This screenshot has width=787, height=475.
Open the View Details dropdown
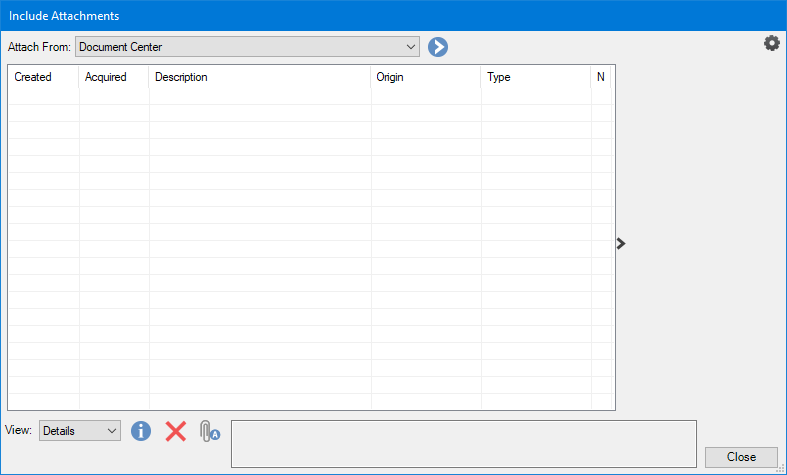(x=80, y=431)
